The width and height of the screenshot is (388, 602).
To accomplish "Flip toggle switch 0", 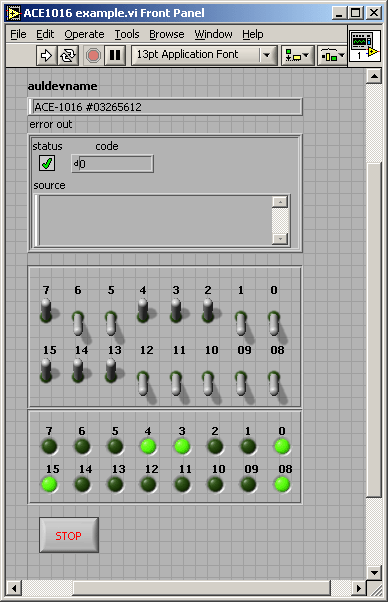I will tap(275, 324).
